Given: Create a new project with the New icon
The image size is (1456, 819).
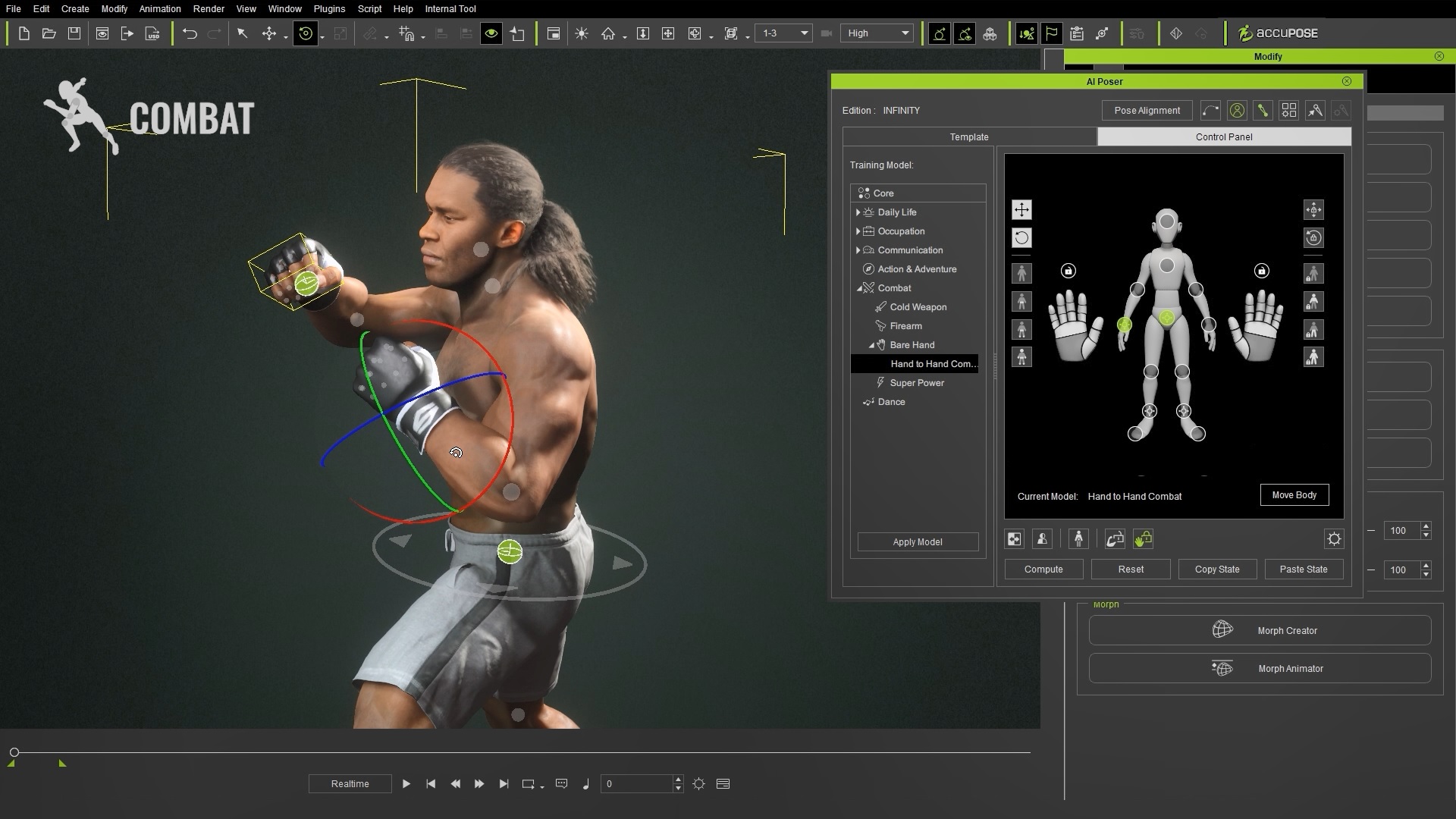Looking at the screenshot, I should 24,33.
